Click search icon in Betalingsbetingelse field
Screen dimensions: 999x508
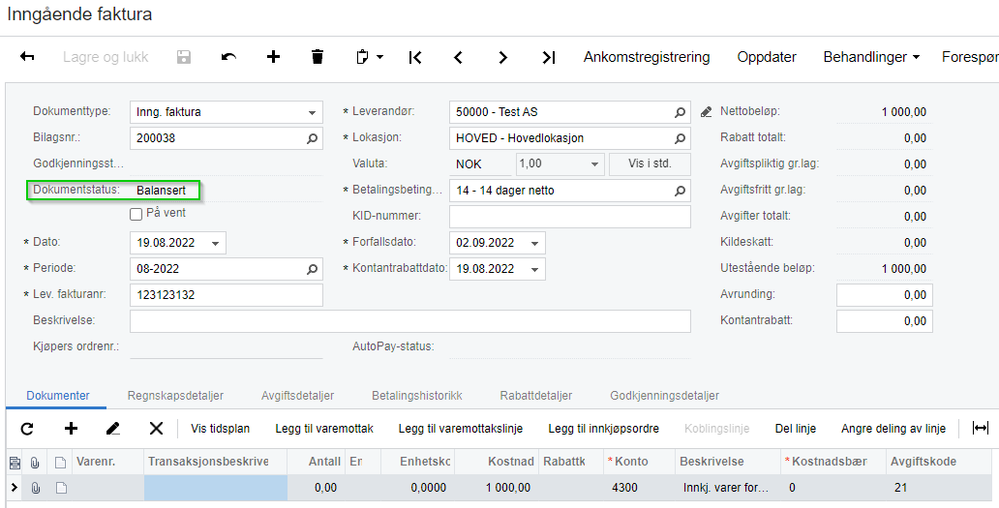[680, 191]
